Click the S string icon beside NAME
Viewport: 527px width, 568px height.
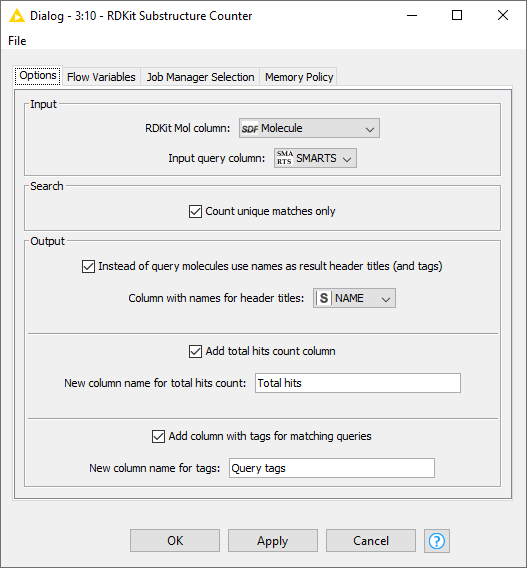[x=324, y=298]
